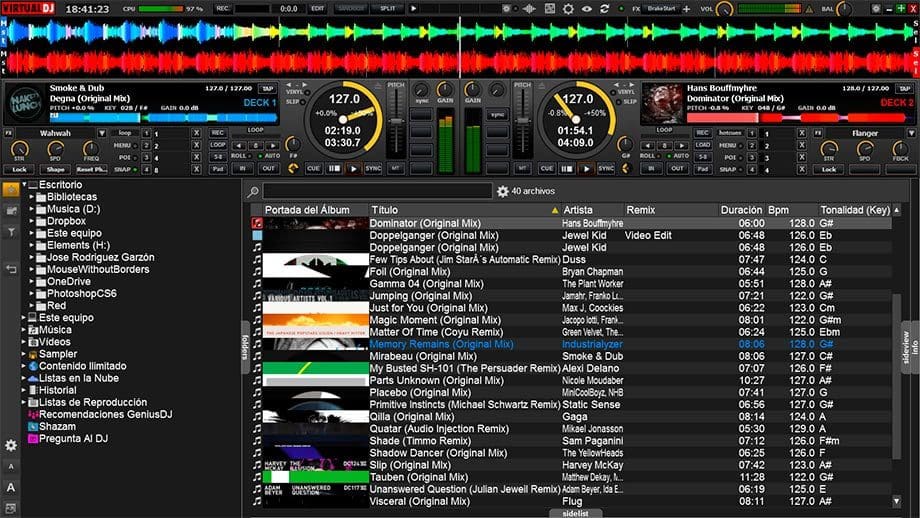Screen dimensions: 920x518
Task: Click the back arrow sidebar icon
Action: [11, 269]
